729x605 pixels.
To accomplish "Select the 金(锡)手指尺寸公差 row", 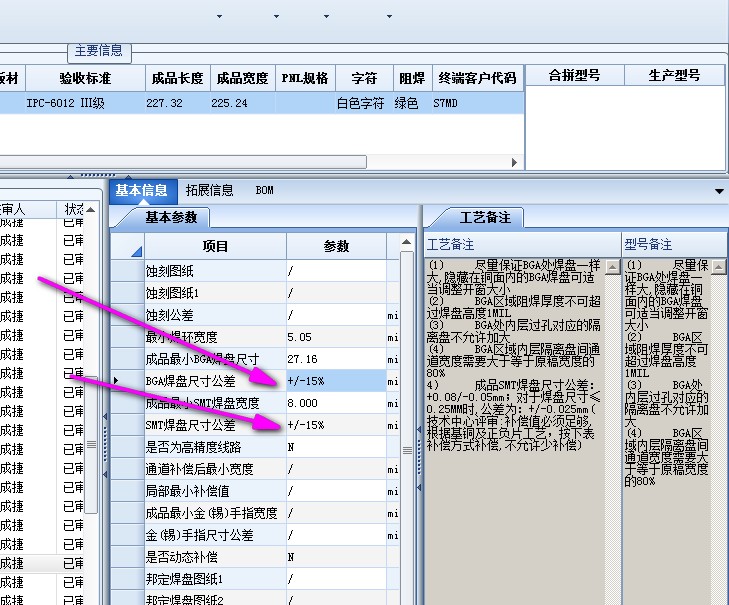I will click(x=255, y=535).
